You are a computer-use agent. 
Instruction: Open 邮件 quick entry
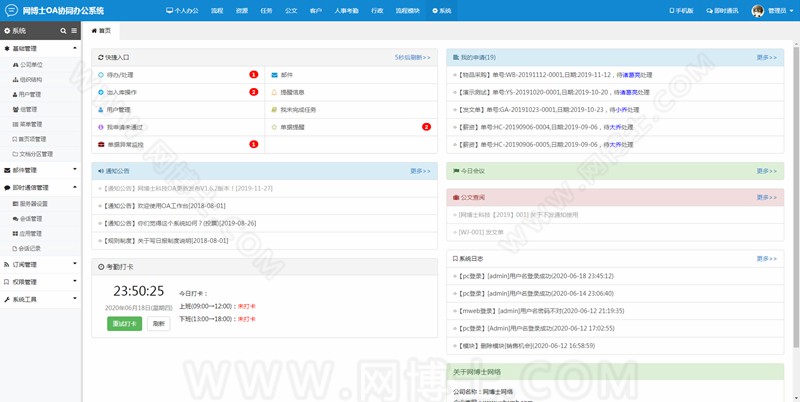click(351, 75)
